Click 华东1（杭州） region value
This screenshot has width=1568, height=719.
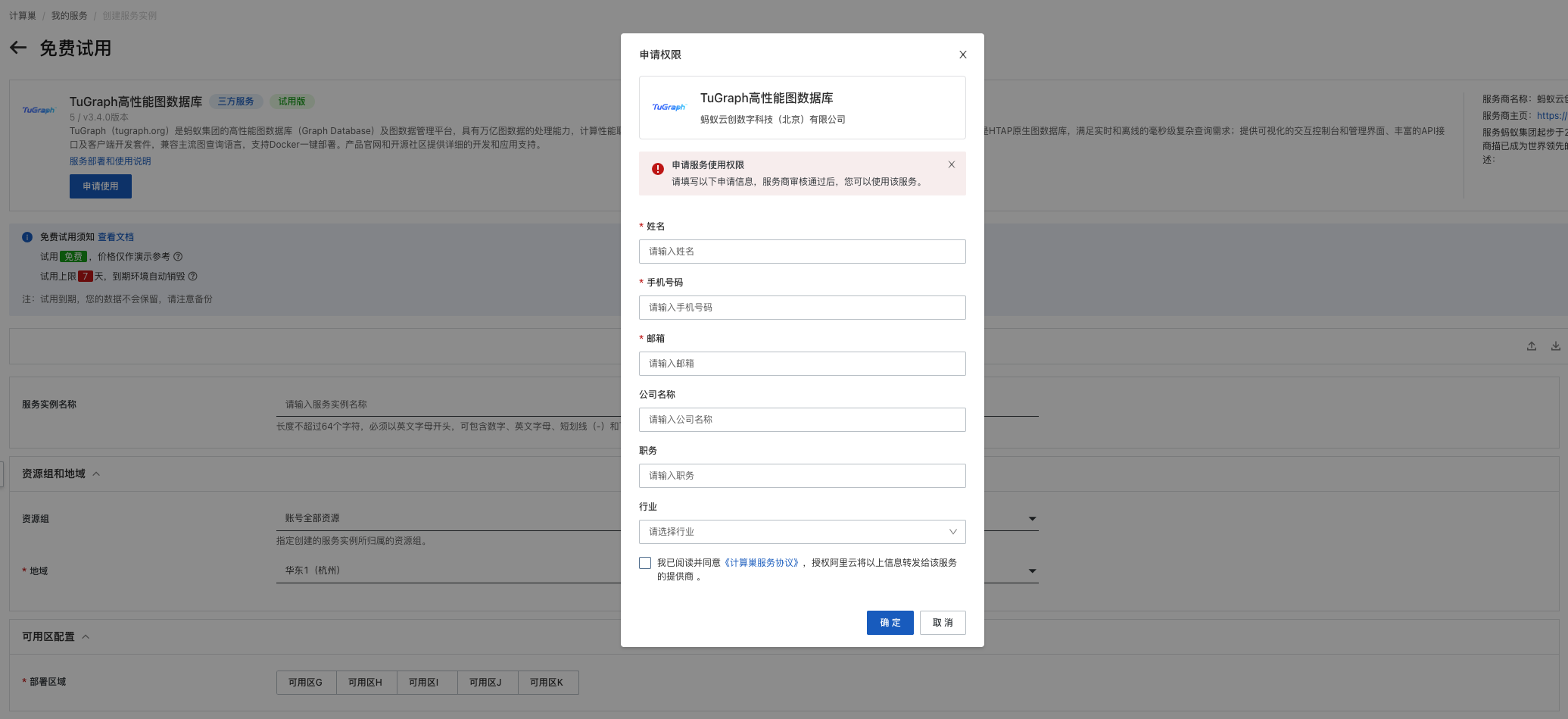pos(313,571)
